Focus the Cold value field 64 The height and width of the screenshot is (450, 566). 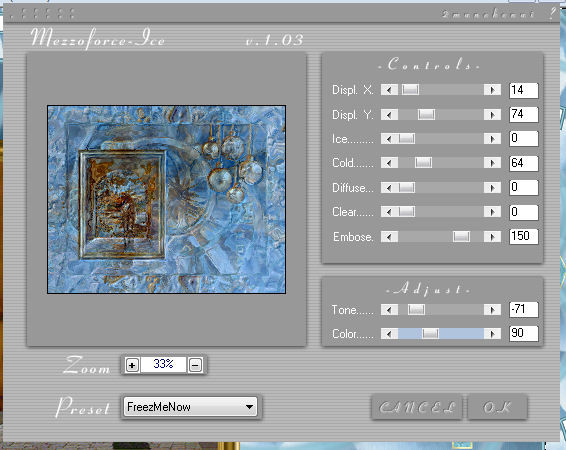click(x=524, y=163)
